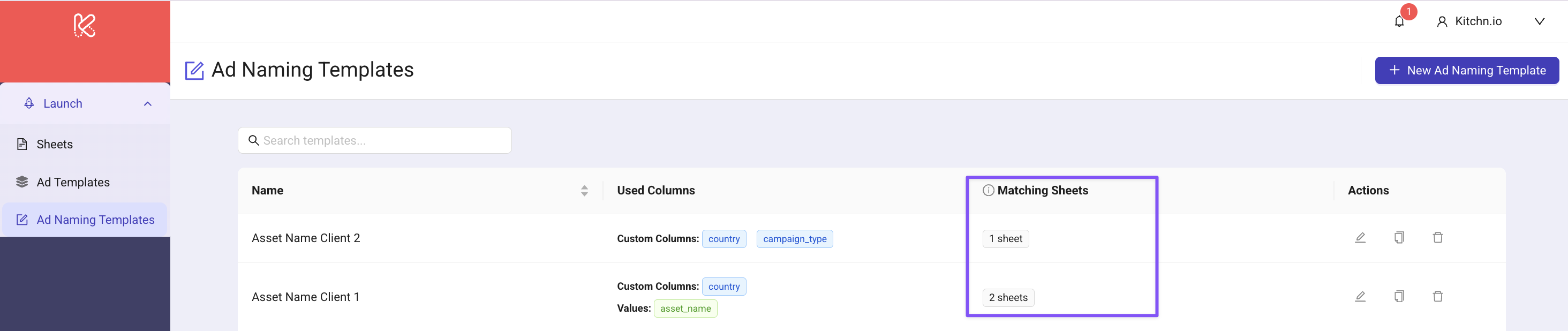Click the campaign_type column tag
This screenshot has height=331, width=1568.
pos(794,238)
